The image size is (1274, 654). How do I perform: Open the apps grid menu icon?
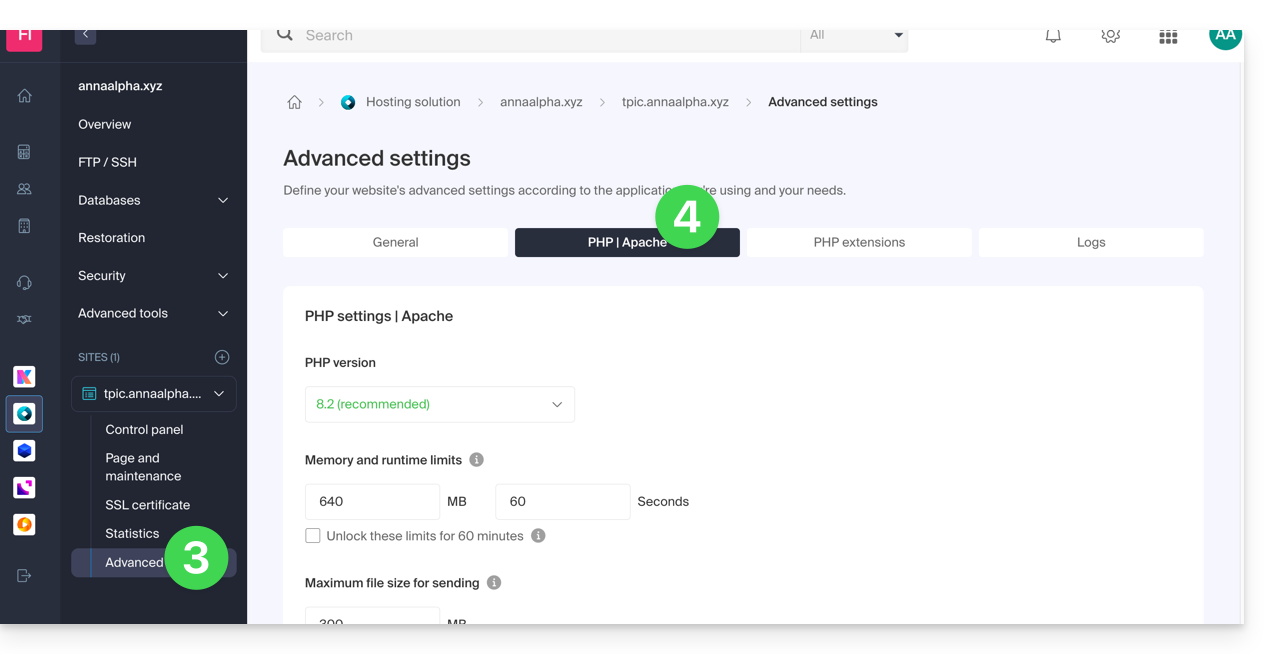(1167, 37)
